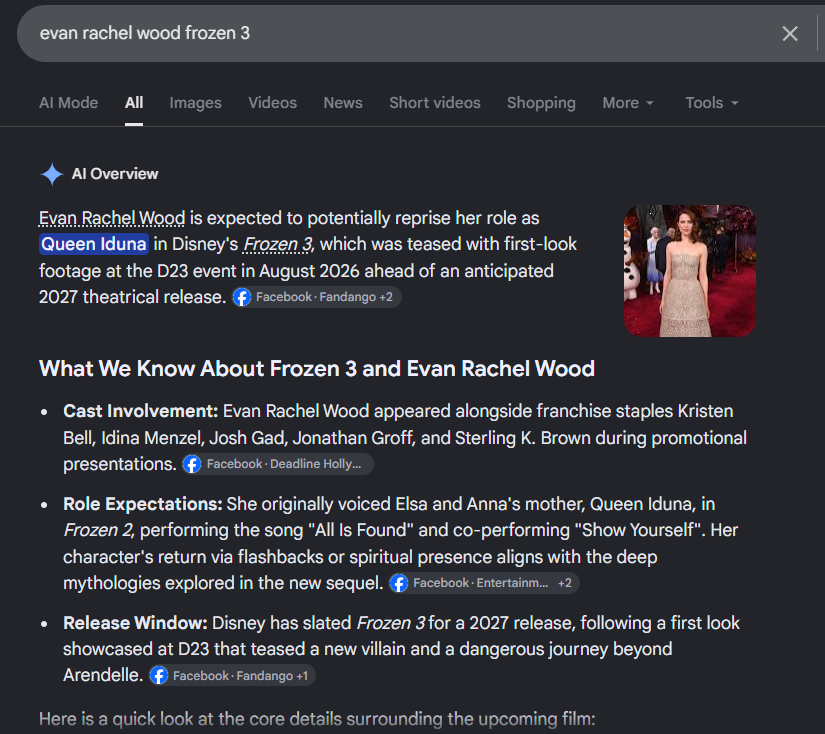Click the Facebook icon beside 'Fandango +2'

coord(242,297)
